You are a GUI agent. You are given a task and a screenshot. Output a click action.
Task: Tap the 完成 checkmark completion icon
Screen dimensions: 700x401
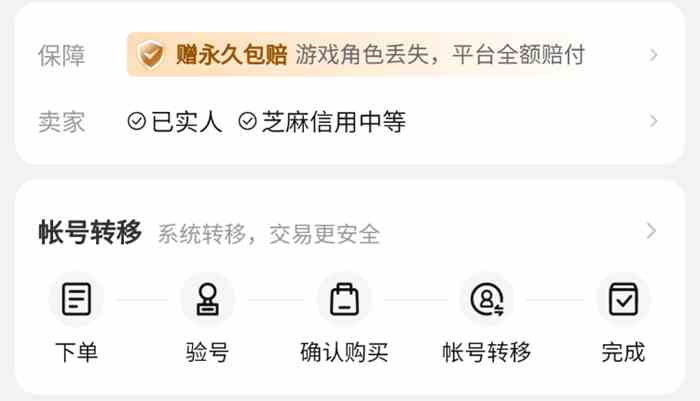[623, 299]
